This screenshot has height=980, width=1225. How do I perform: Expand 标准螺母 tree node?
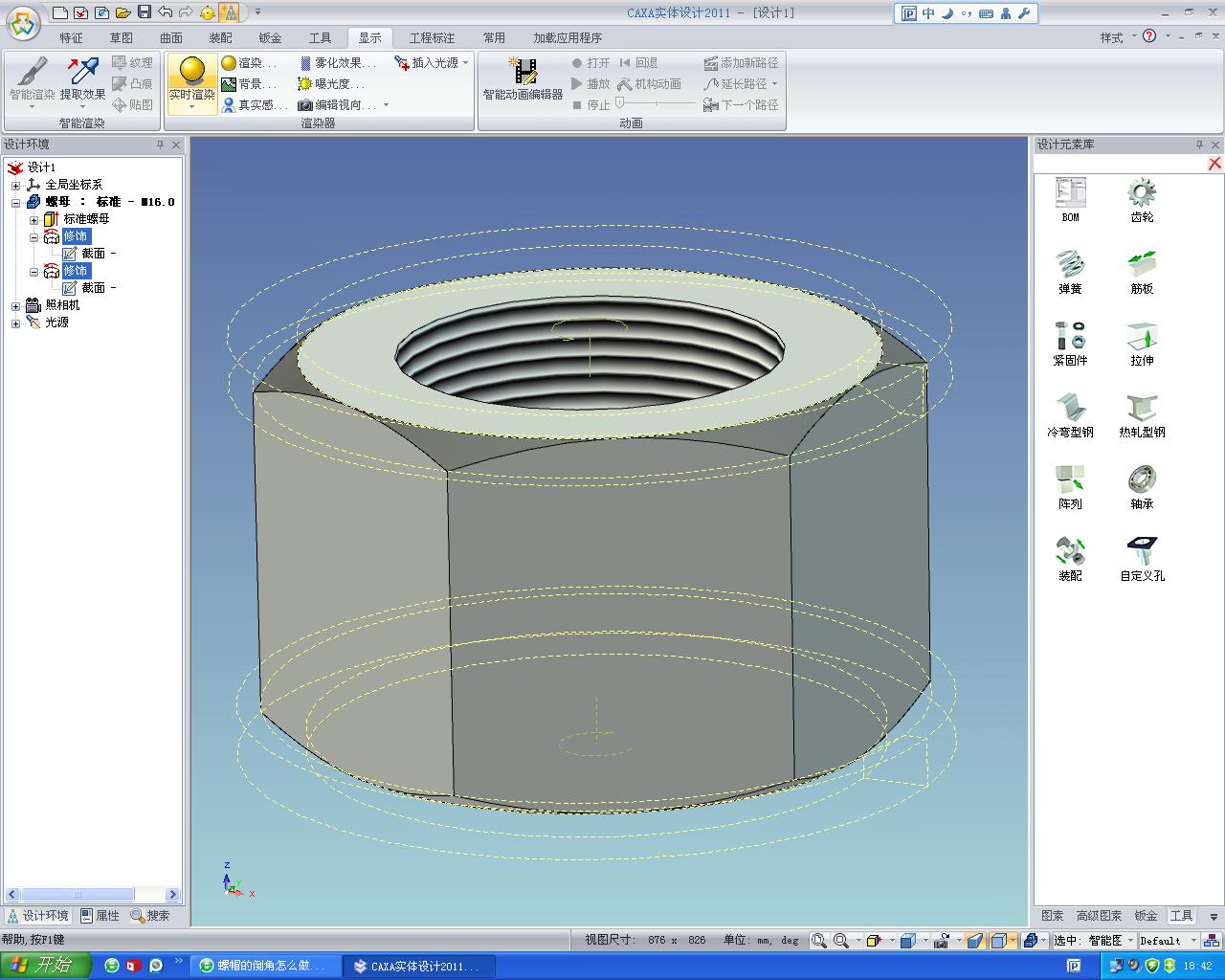[33, 219]
